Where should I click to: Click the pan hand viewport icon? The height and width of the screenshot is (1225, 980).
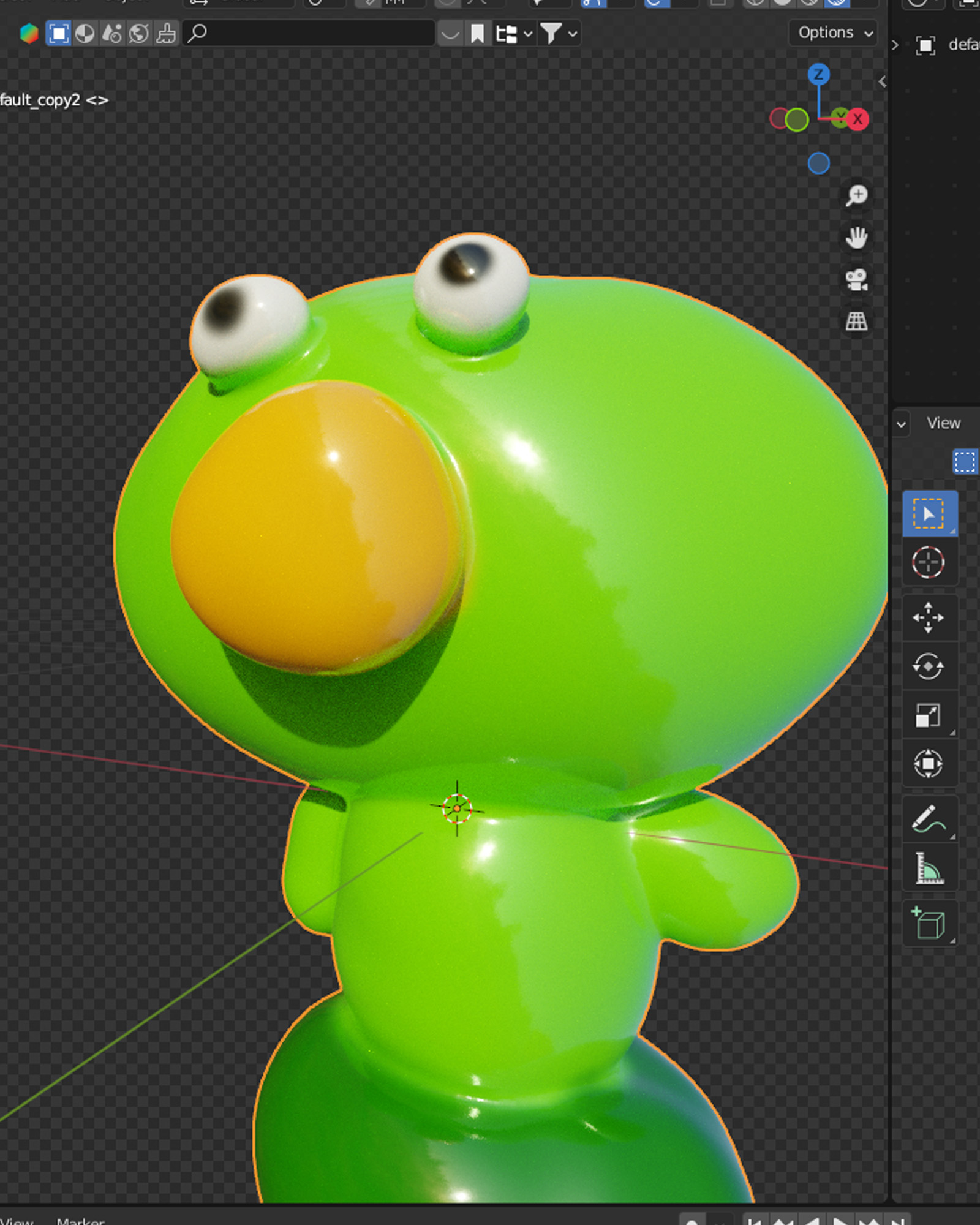pyautogui.click(x=857, y=238)
